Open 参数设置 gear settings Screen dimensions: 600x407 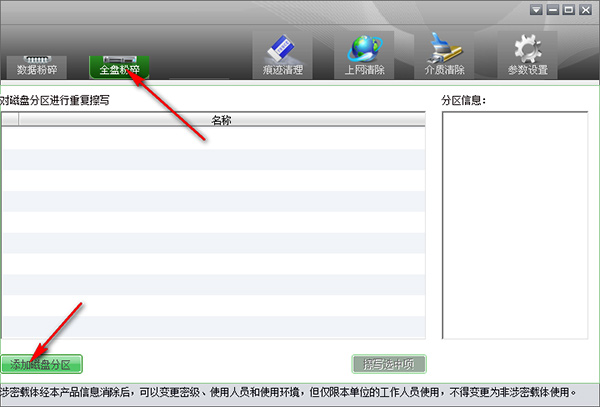tap(527, 54)
